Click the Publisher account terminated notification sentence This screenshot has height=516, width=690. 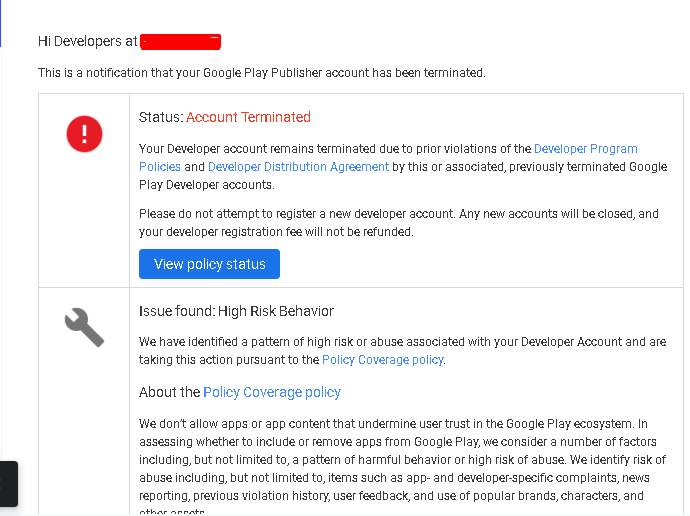261,73
